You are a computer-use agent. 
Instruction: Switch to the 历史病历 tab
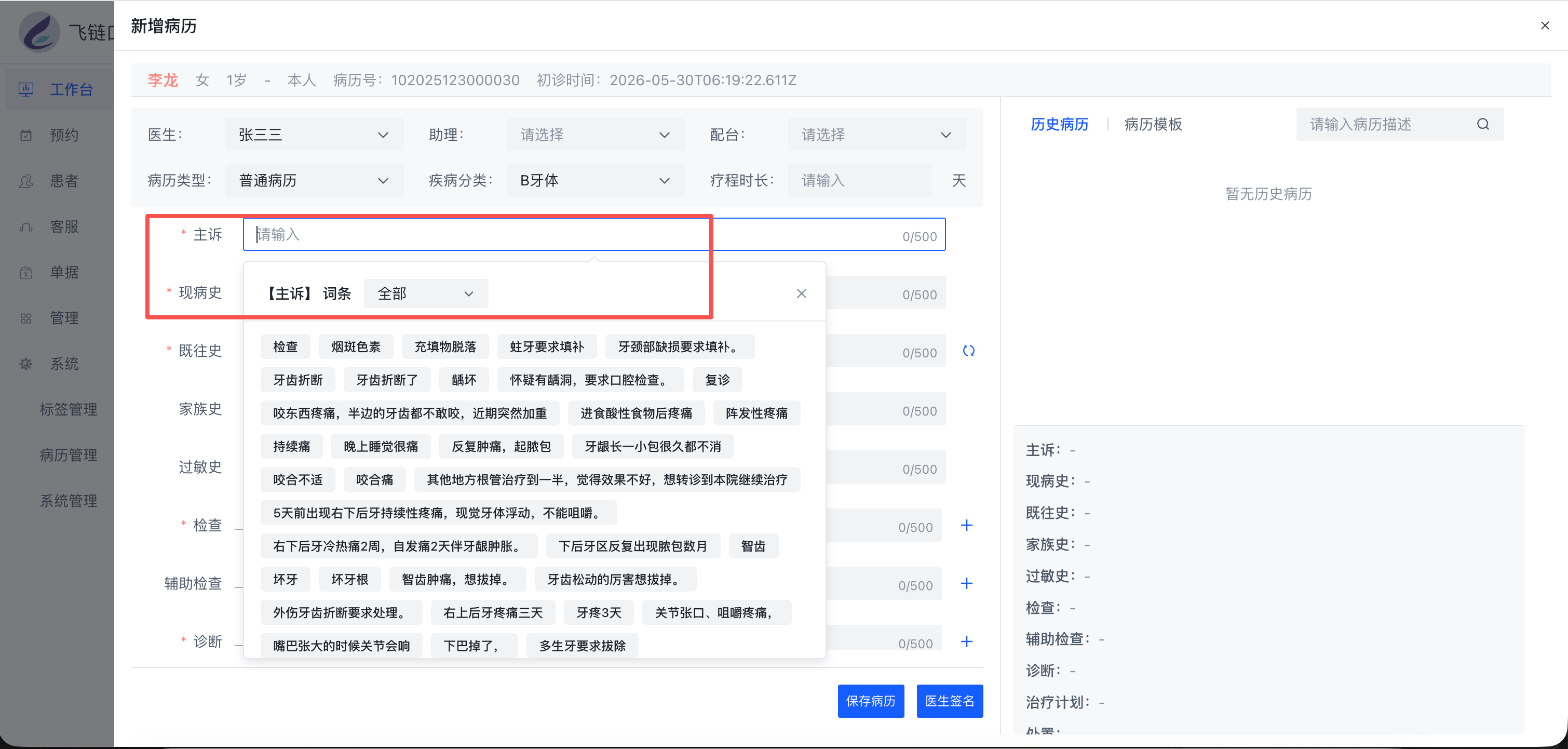point(1059,124)
